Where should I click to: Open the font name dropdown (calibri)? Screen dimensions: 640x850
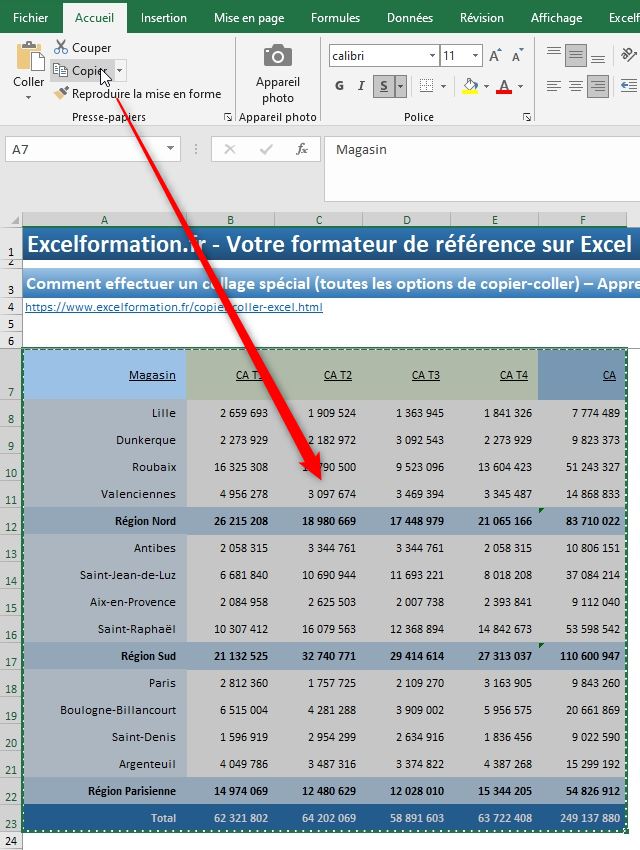pyautogui.click(x=432, y=55)
